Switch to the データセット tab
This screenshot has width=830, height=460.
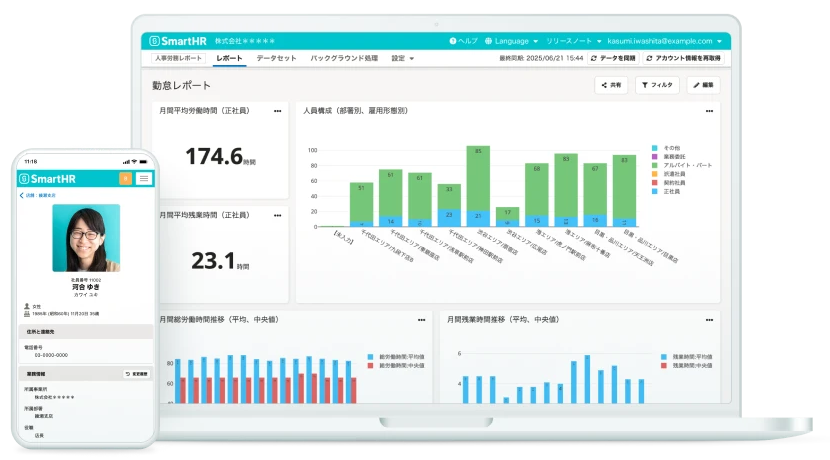click(276, 59)
